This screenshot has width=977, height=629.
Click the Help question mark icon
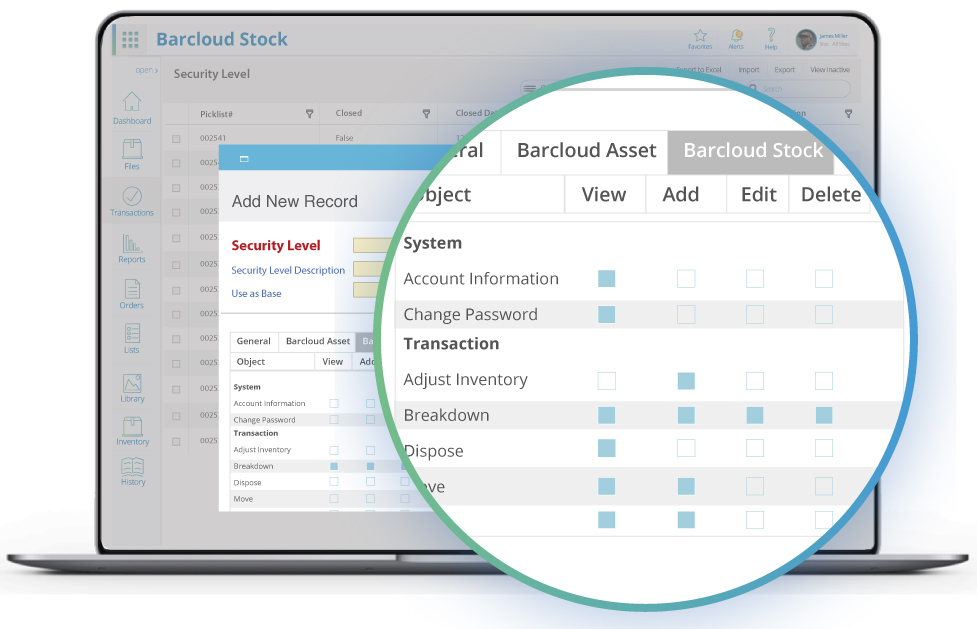pos(771,35)
